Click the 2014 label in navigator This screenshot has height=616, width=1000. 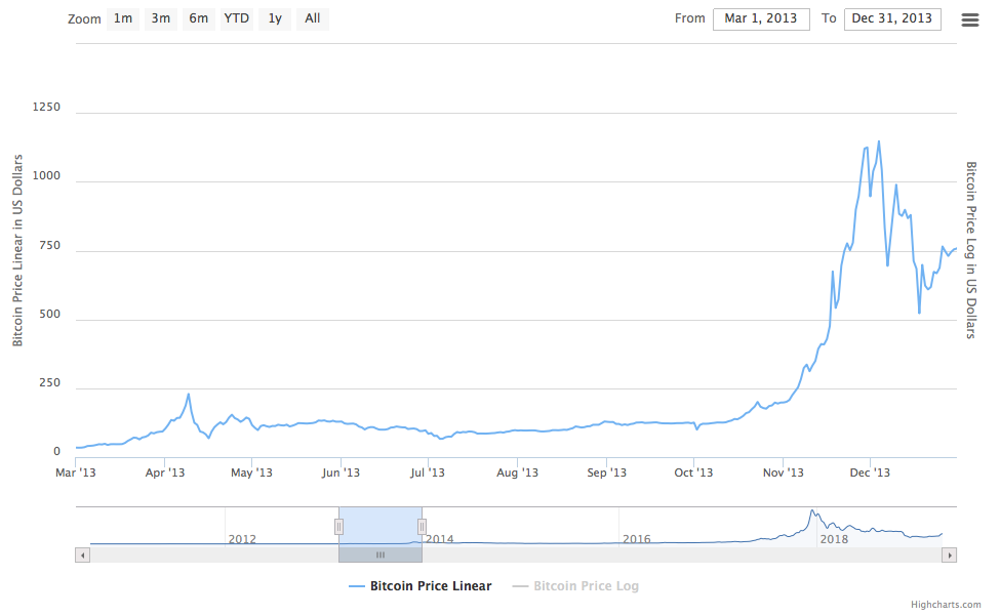(x=440, y=539)
